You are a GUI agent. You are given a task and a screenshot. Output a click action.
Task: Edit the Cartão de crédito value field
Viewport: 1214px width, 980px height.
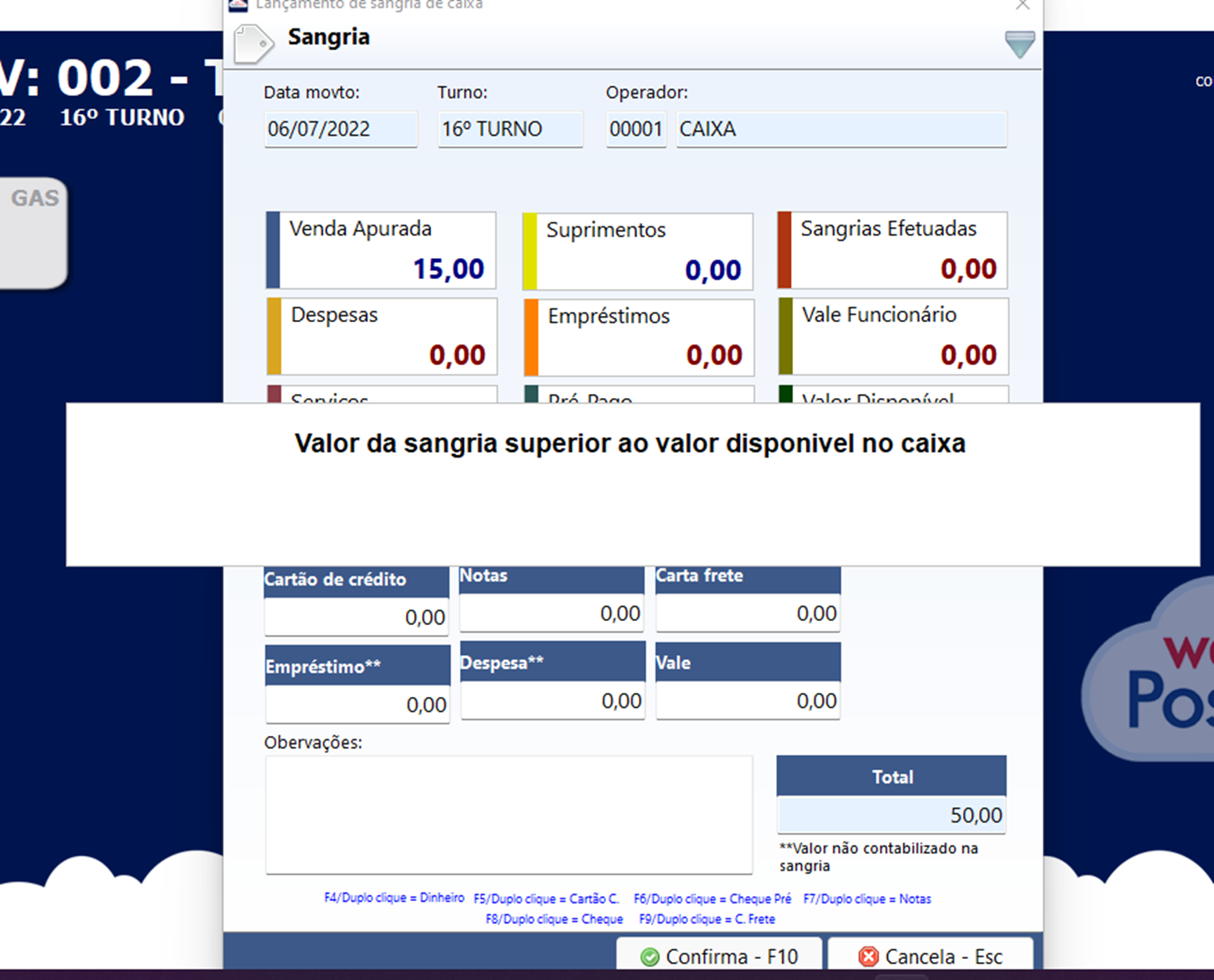[357, 617]
